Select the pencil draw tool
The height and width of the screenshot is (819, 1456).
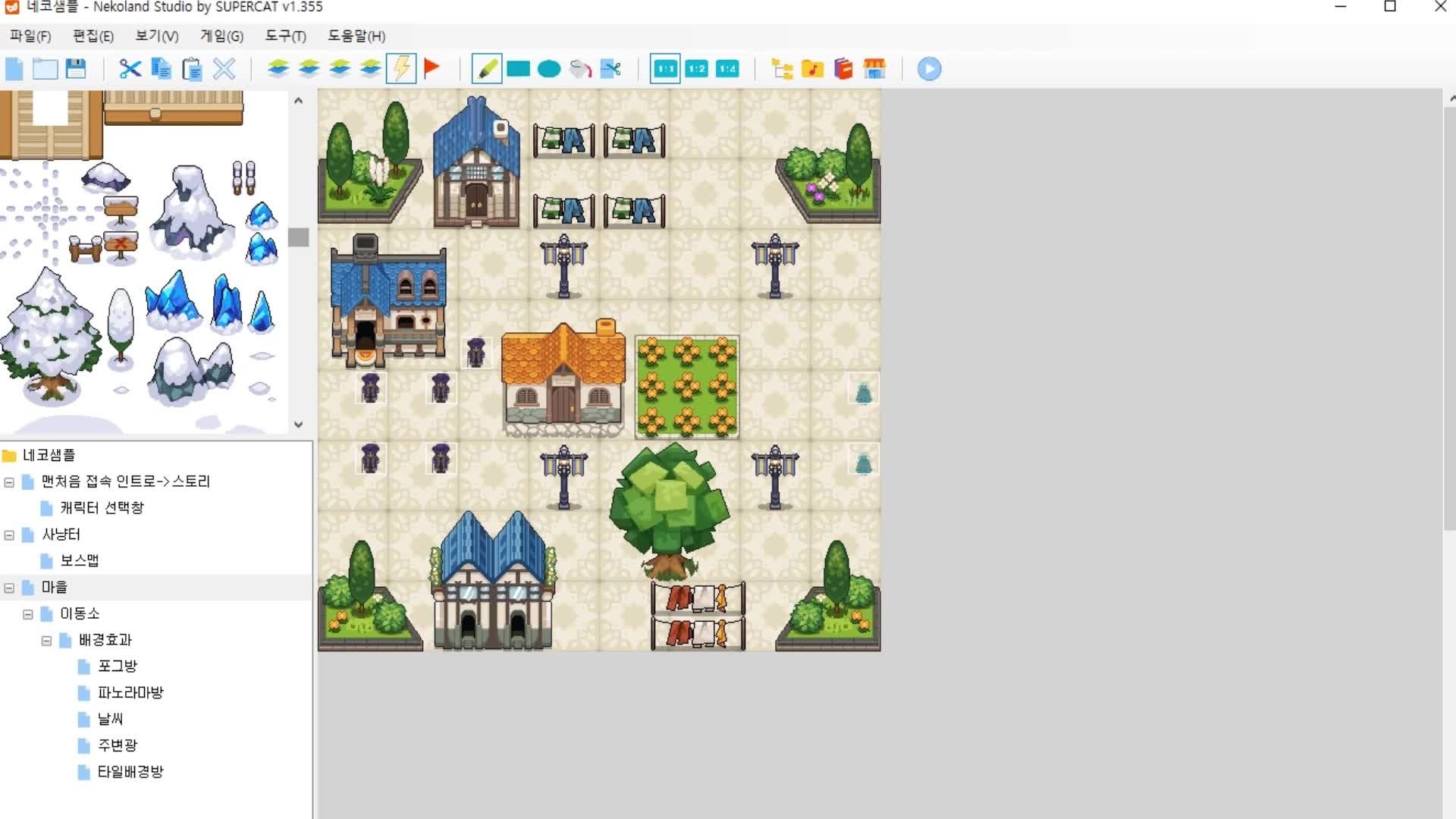click(x=486, y=69)
